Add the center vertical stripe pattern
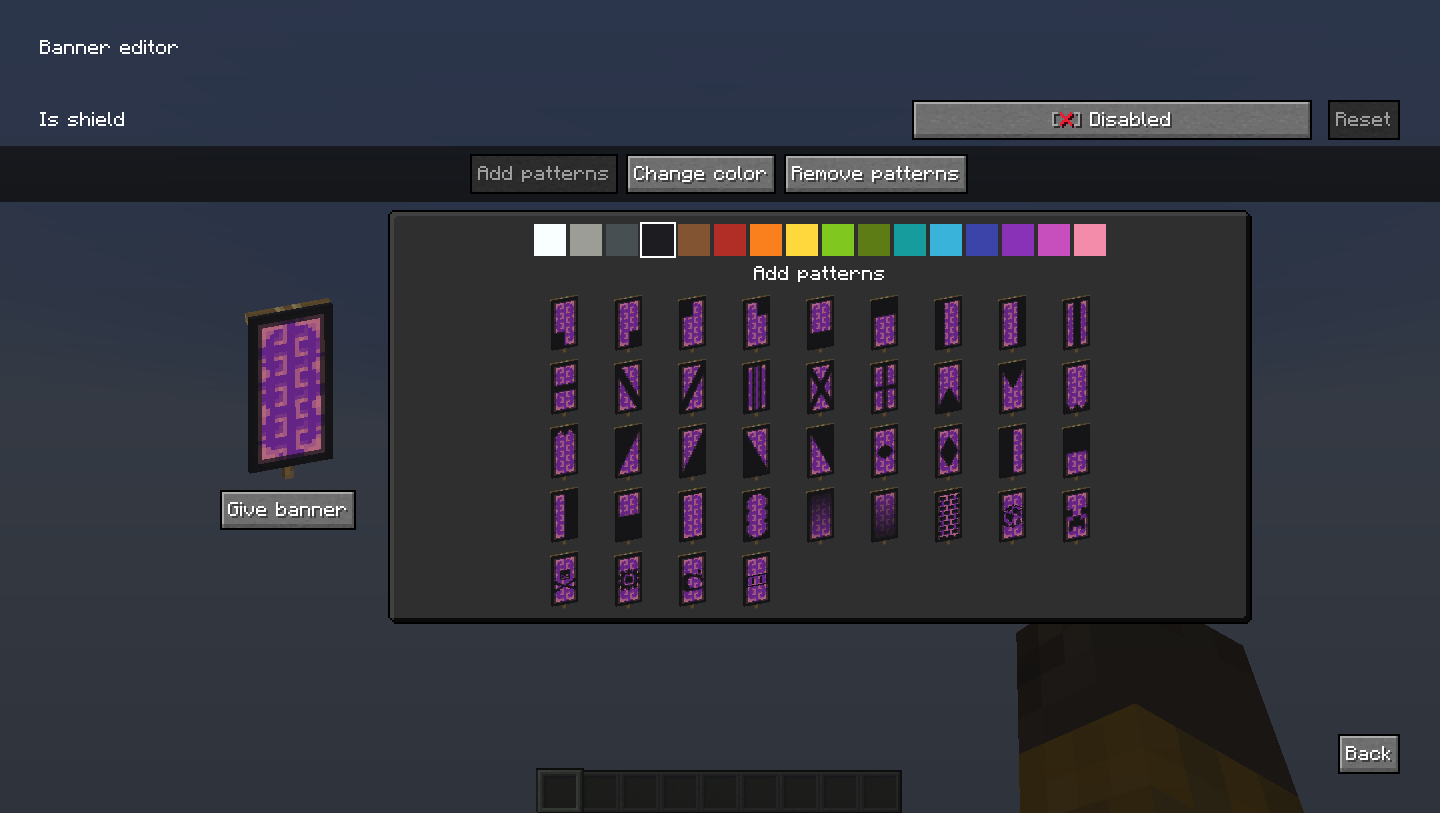This screenshot has height=813, width=1440. pos(1076,323)
